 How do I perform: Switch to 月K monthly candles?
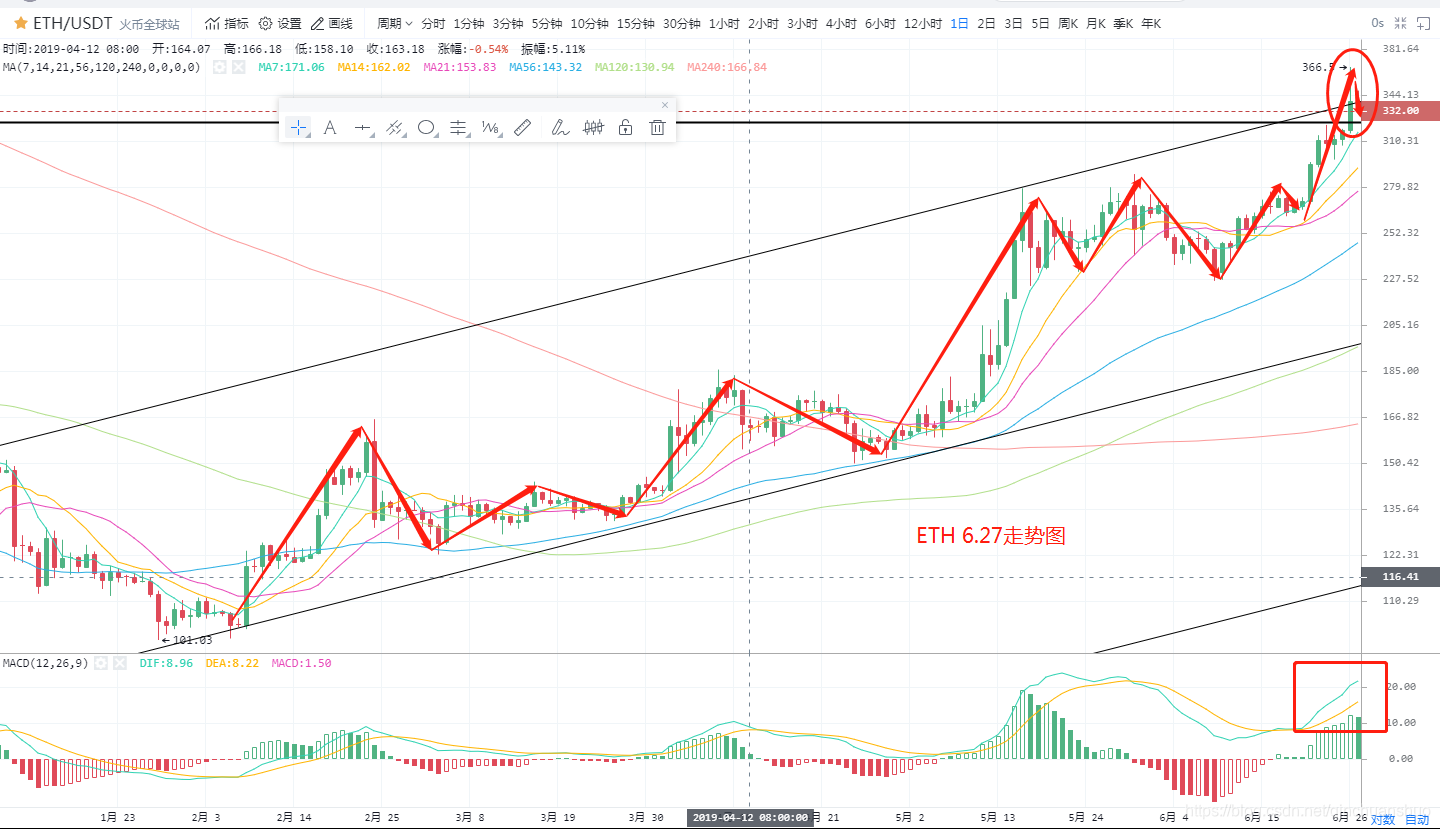pyautogui.click(x=1095, y=23)
